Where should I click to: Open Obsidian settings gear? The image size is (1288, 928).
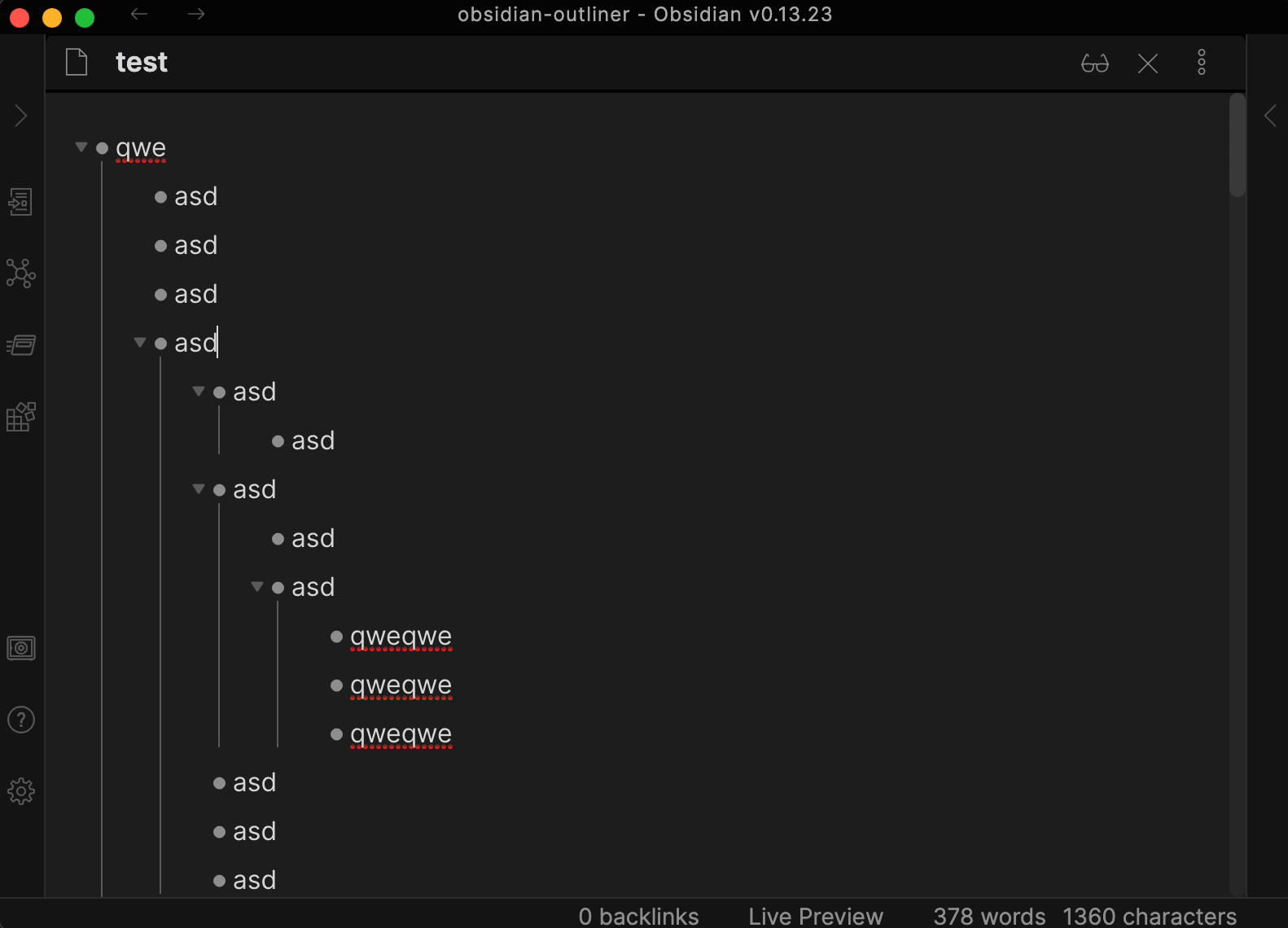point(21,791)
